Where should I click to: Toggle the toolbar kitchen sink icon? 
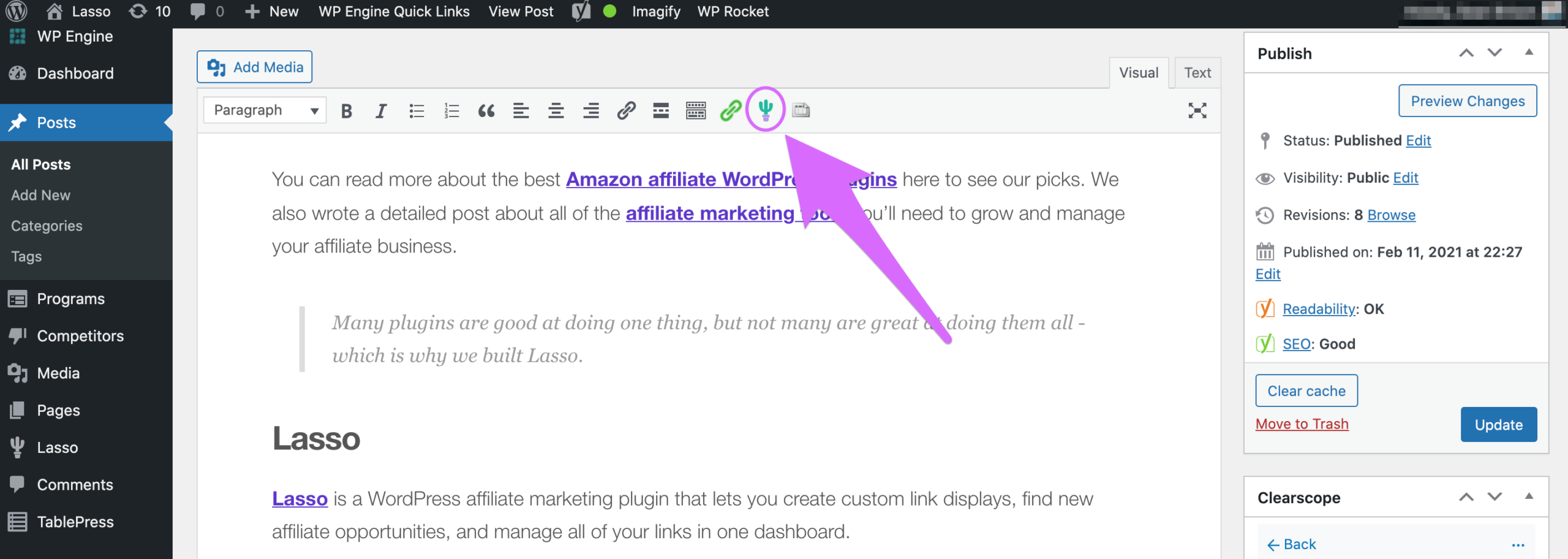coord(696,111)
